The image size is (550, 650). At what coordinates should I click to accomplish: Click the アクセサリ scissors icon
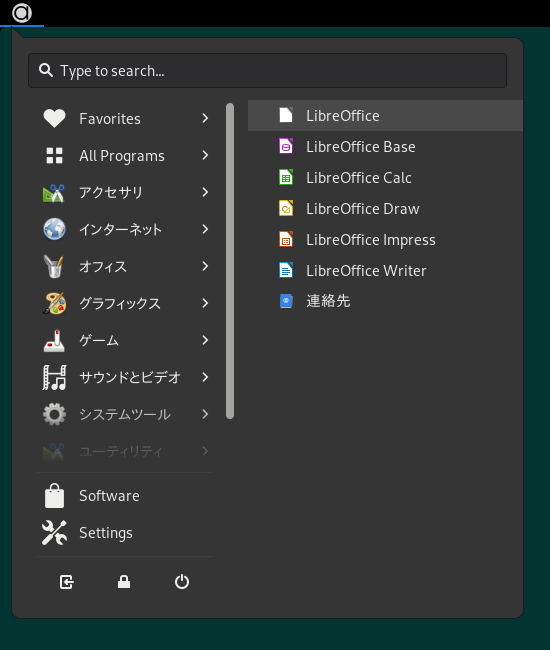pyautogui.click(x=54, y=192)
